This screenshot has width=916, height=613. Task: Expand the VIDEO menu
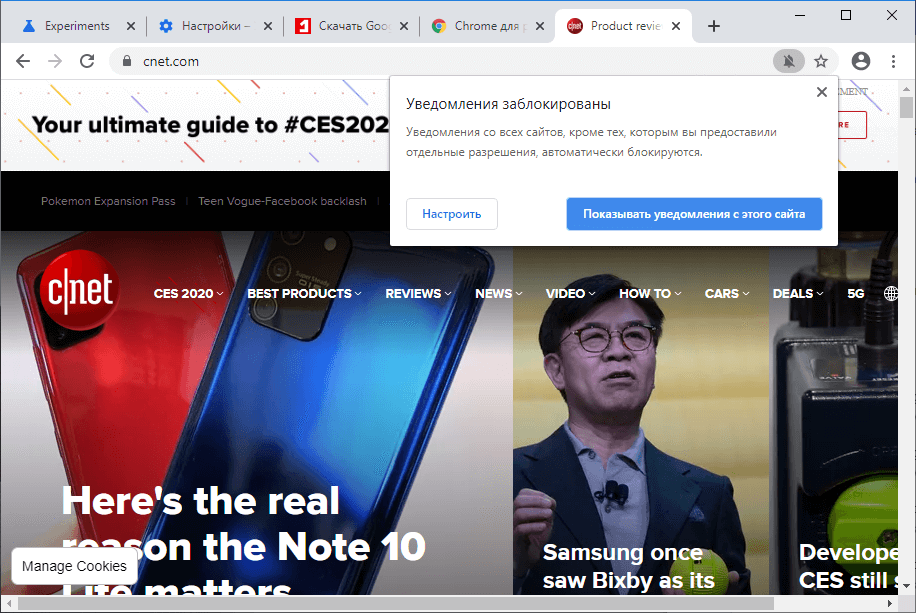coord(571,293)
